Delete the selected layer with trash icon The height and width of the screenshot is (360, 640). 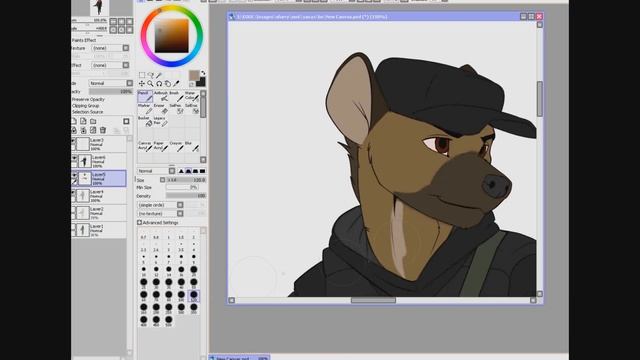103,130
